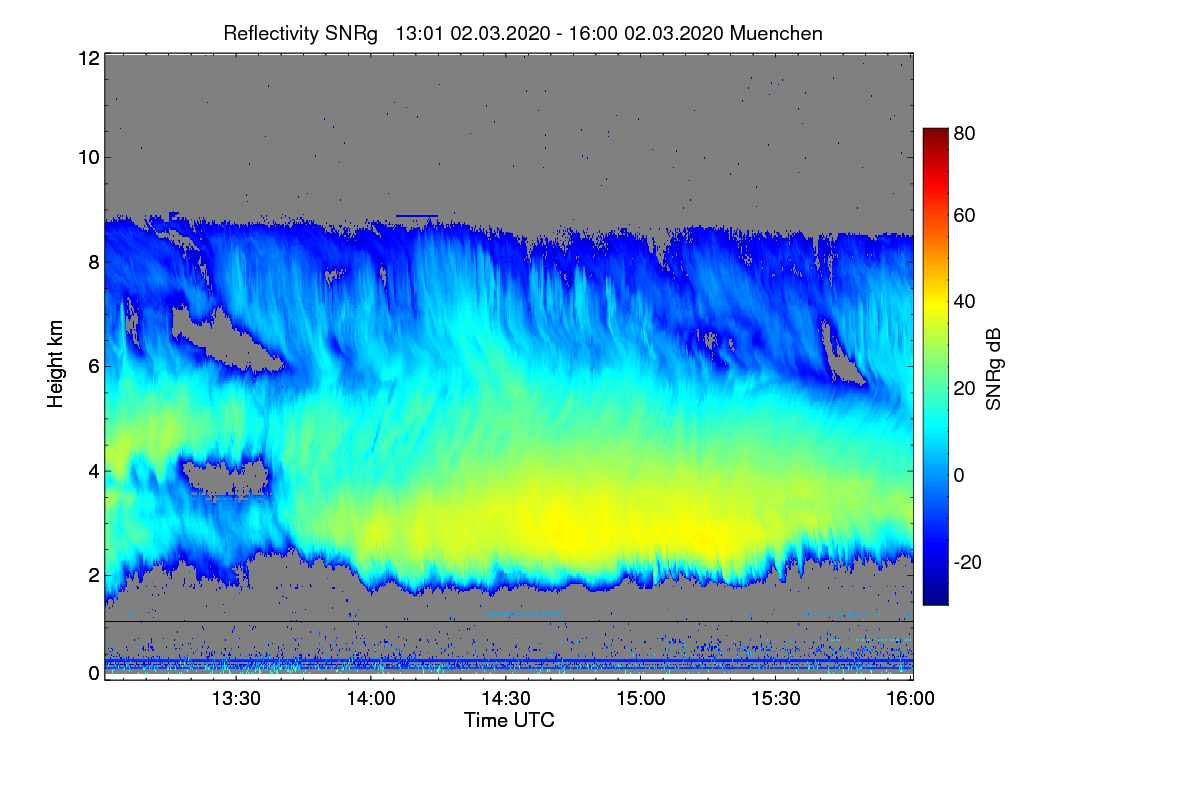Viewport: 1200px width, 800px height.
Task: Click the 6 height axis tick label
Action: (93, 366)
